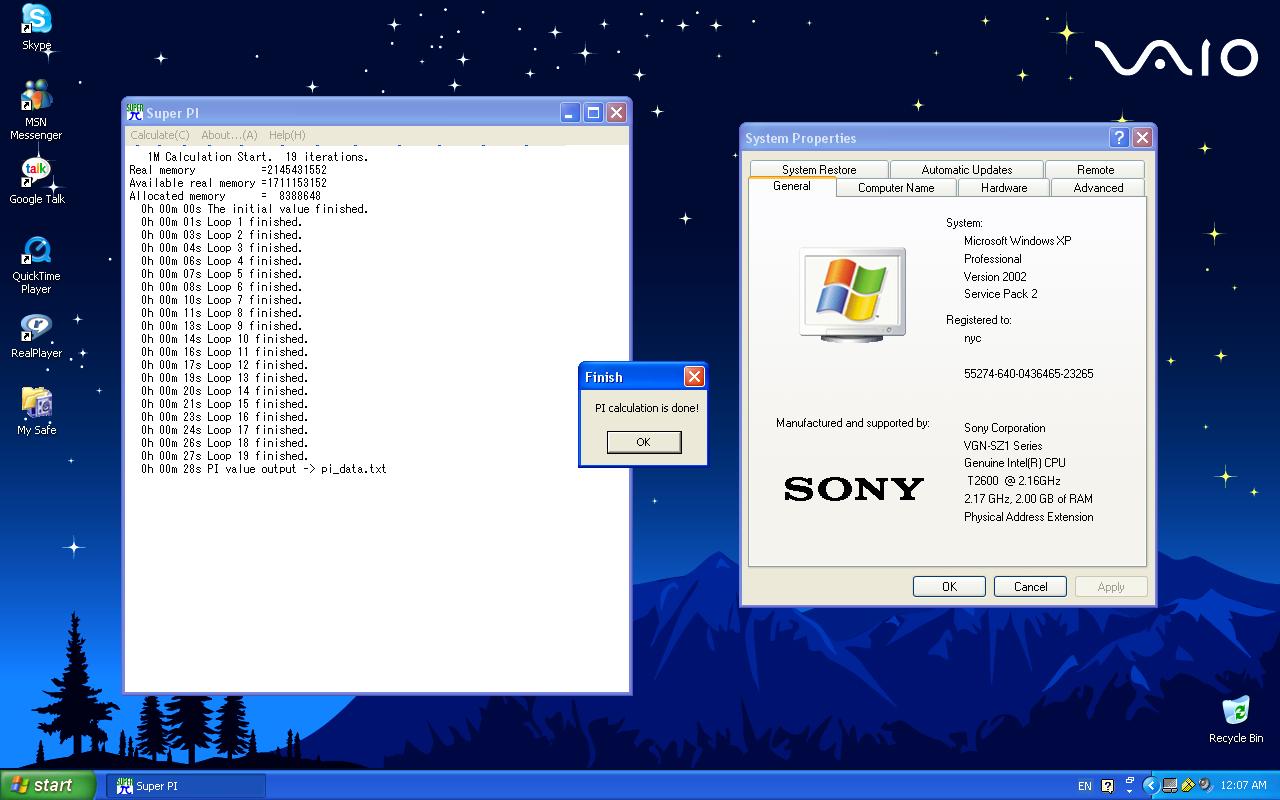Viewport: 1280px width, 800px height.
Task: Click the taskbar clock showing 12:07 AM
Action: click(1244, 786)
